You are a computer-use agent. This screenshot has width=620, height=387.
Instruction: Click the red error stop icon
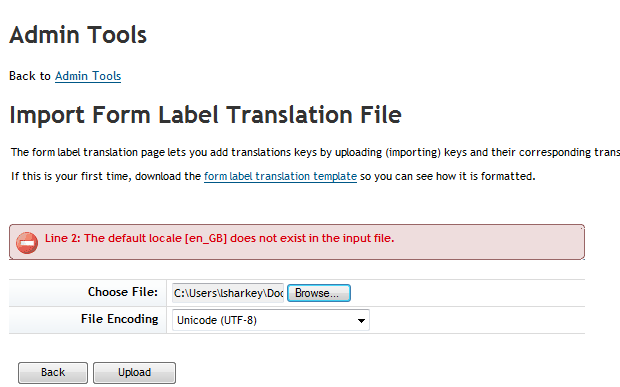pyautogui.click(x=27, y=242)
